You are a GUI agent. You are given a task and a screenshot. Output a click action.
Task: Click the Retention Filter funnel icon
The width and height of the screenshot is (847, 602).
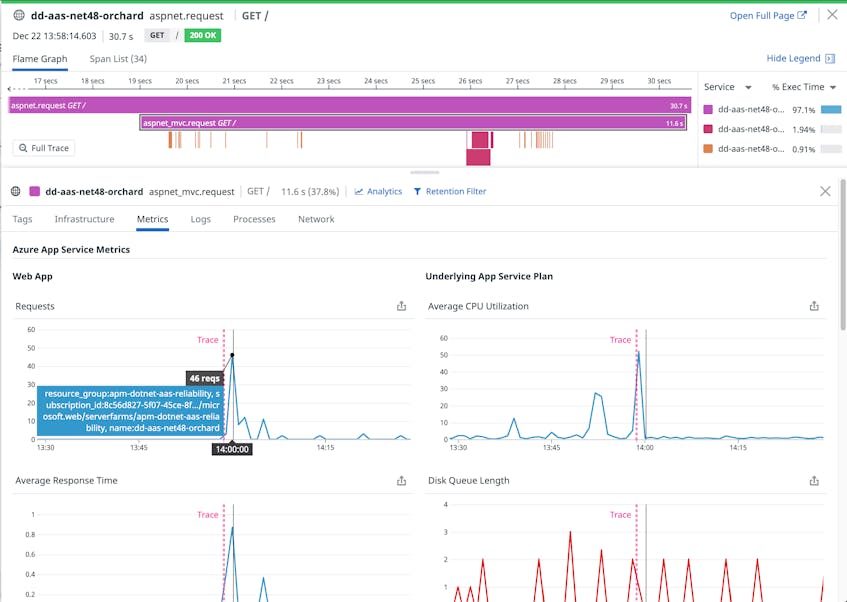click(x=418, y=191)
